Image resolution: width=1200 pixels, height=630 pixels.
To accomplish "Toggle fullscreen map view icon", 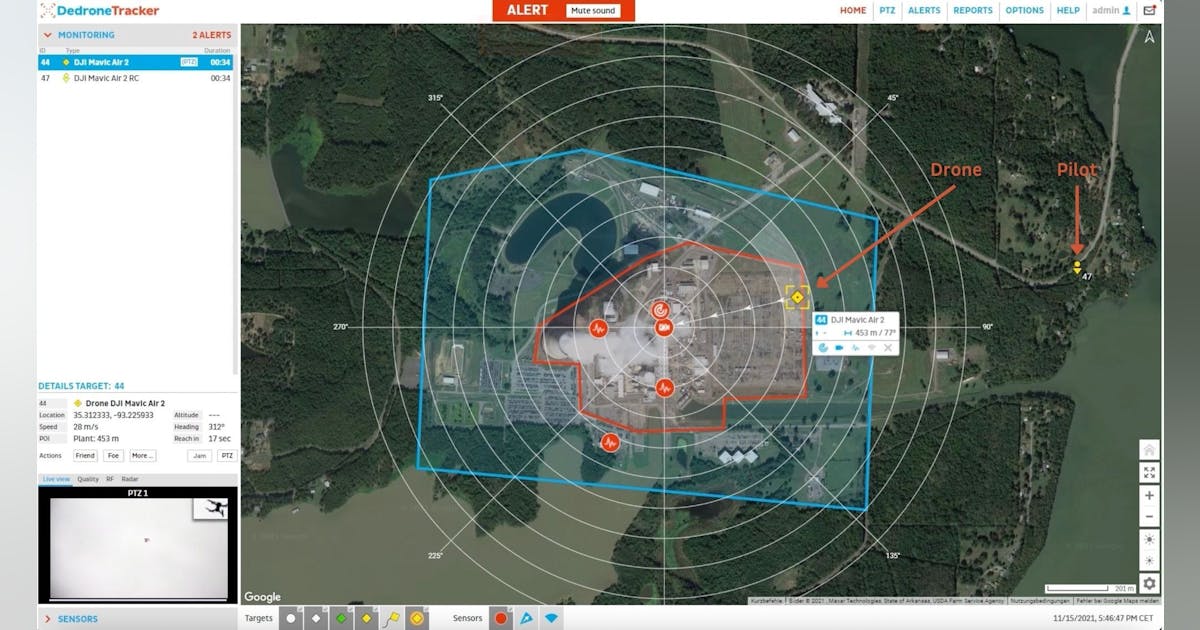I will coord(1150,473).
